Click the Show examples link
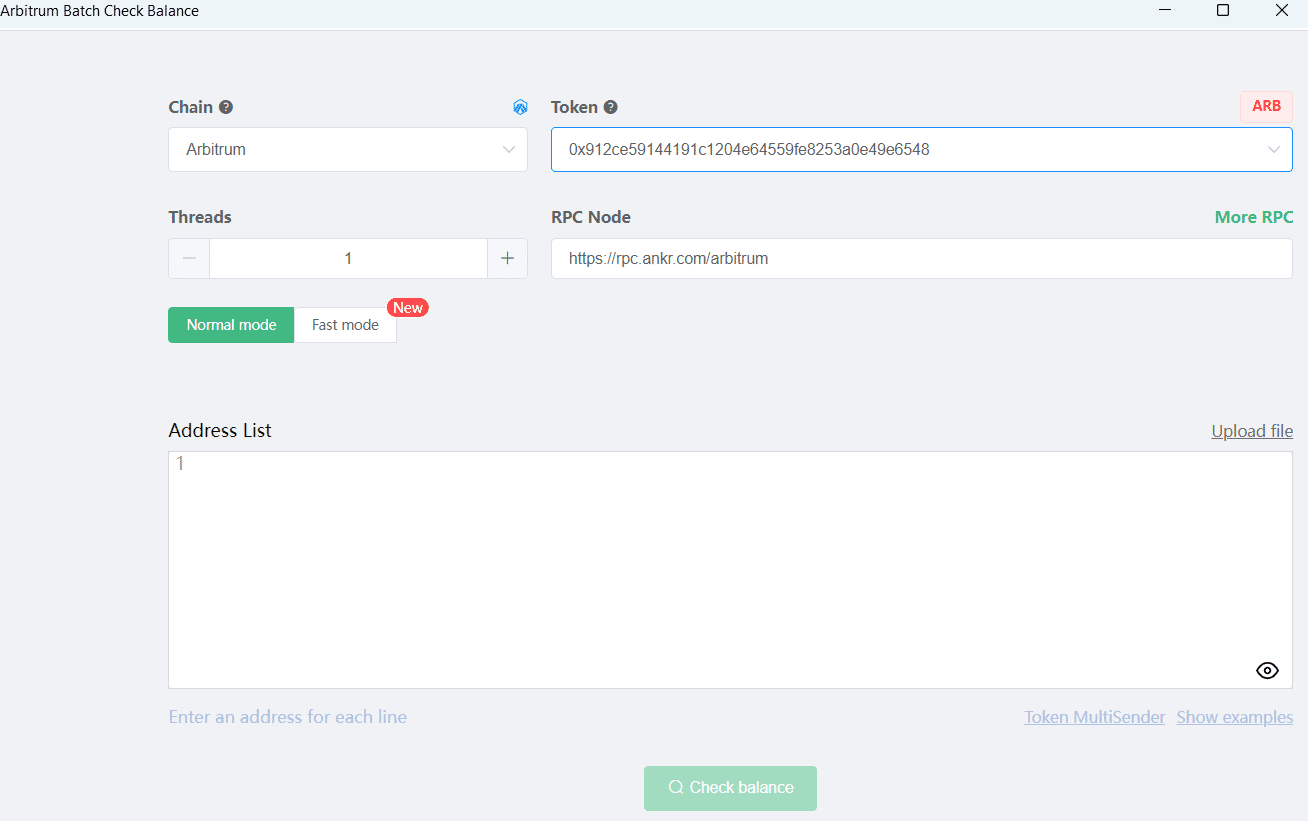The image size is (1308, 821). point(1235,717)
